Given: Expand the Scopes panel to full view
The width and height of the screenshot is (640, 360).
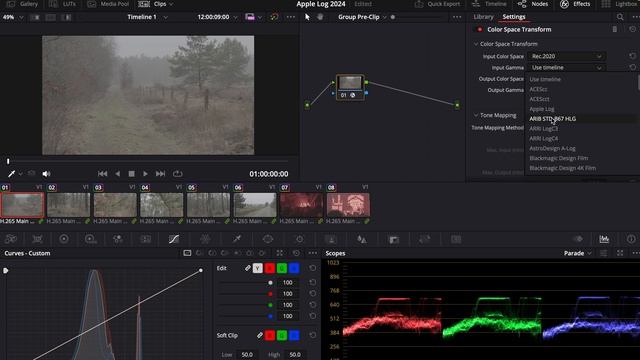Looking at the screenshot, I should pyautogui.click(x=620, y=253).
